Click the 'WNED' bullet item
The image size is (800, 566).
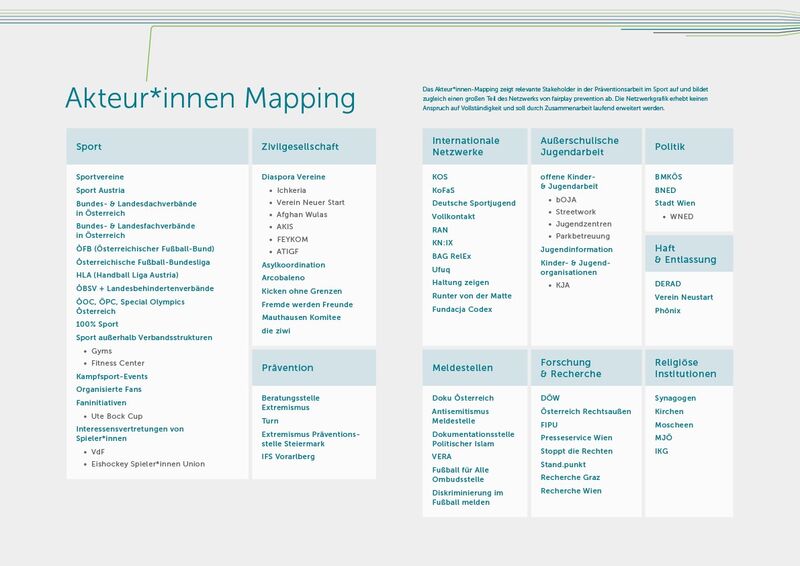pos(682,217)
